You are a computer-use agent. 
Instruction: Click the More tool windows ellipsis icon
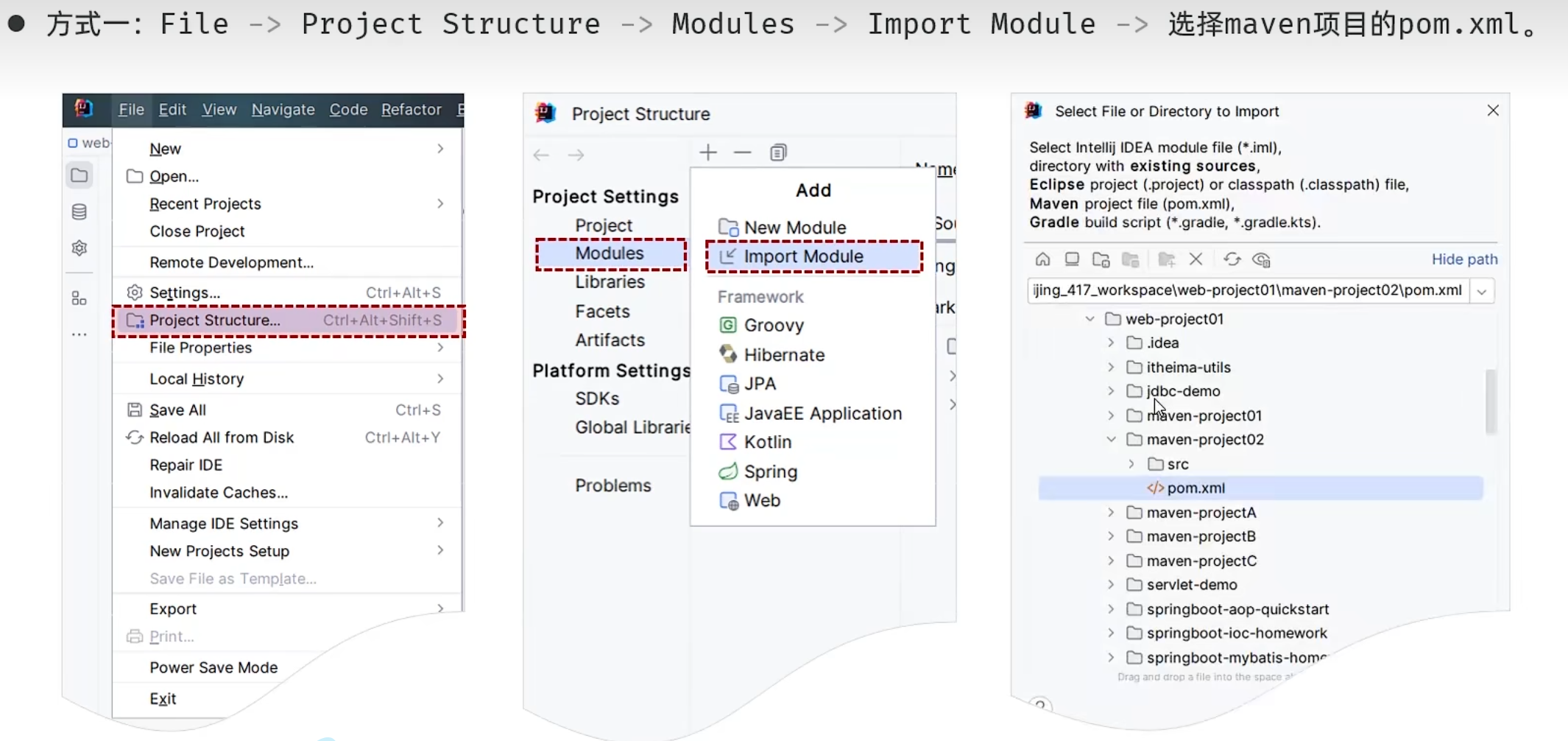click(x=79, y=334)
